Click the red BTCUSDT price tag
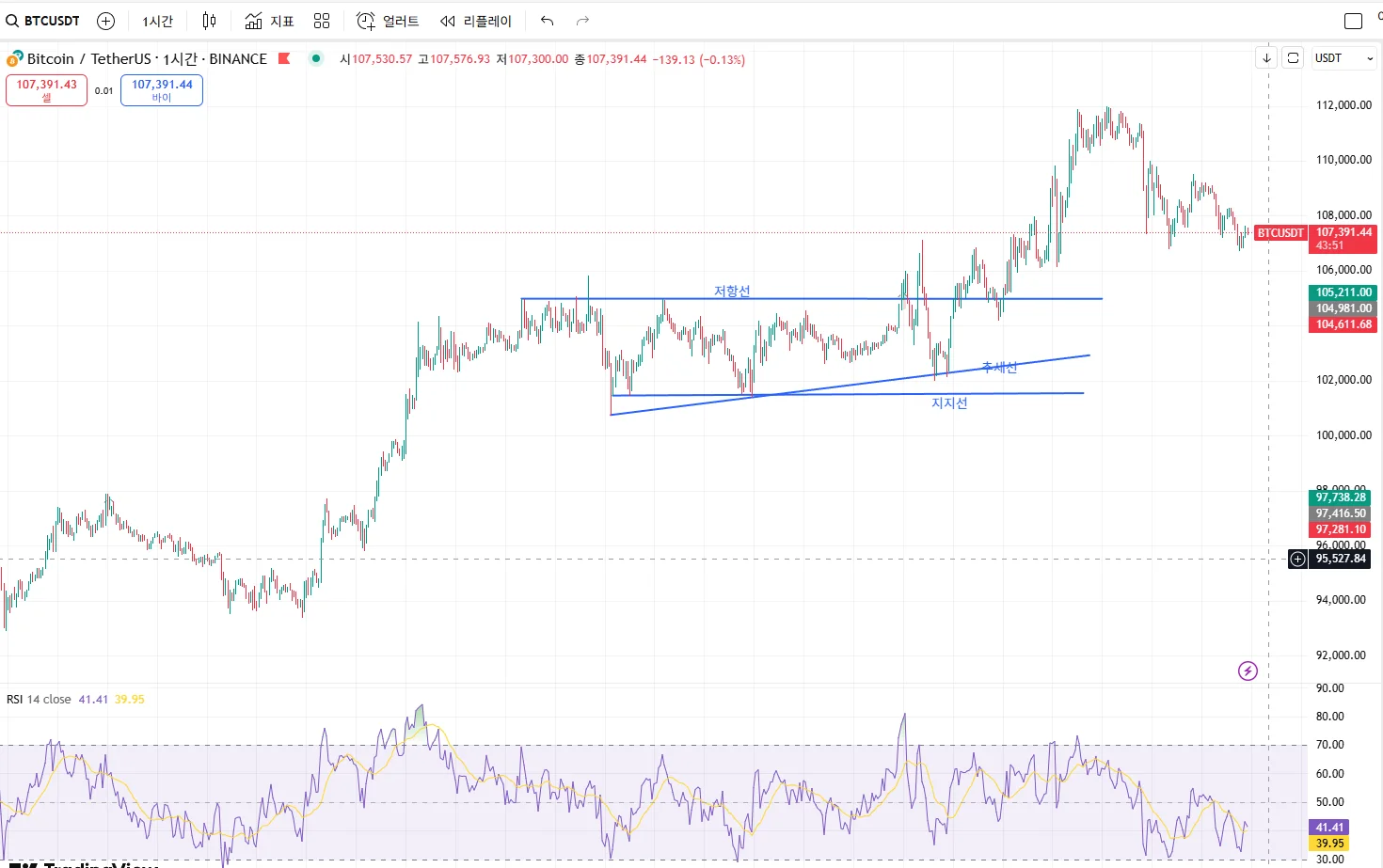The width and height of the screenshot is (1383, 868). pos(1280,232)
